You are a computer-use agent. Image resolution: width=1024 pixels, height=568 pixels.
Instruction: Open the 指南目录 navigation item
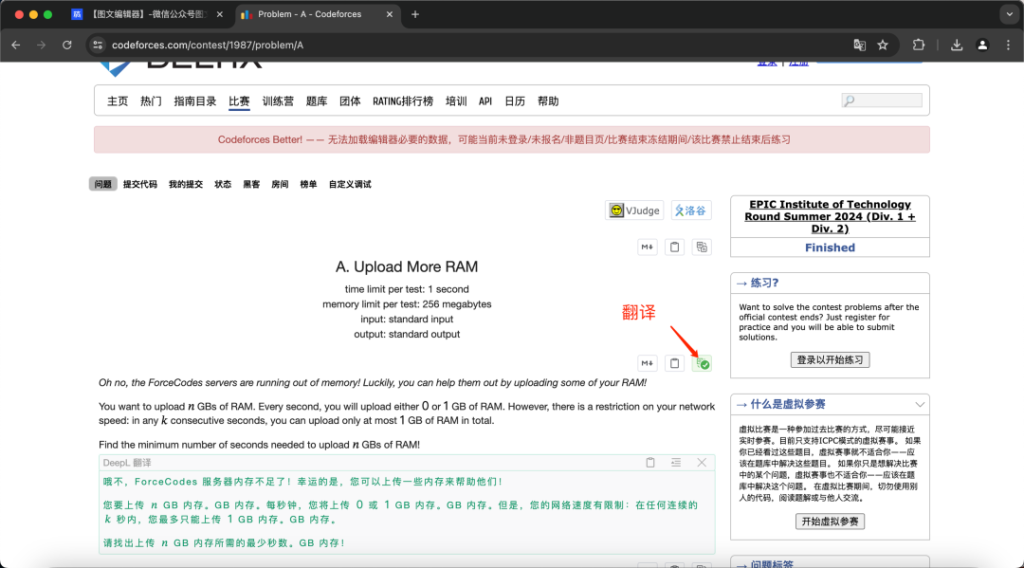point(195,101)
